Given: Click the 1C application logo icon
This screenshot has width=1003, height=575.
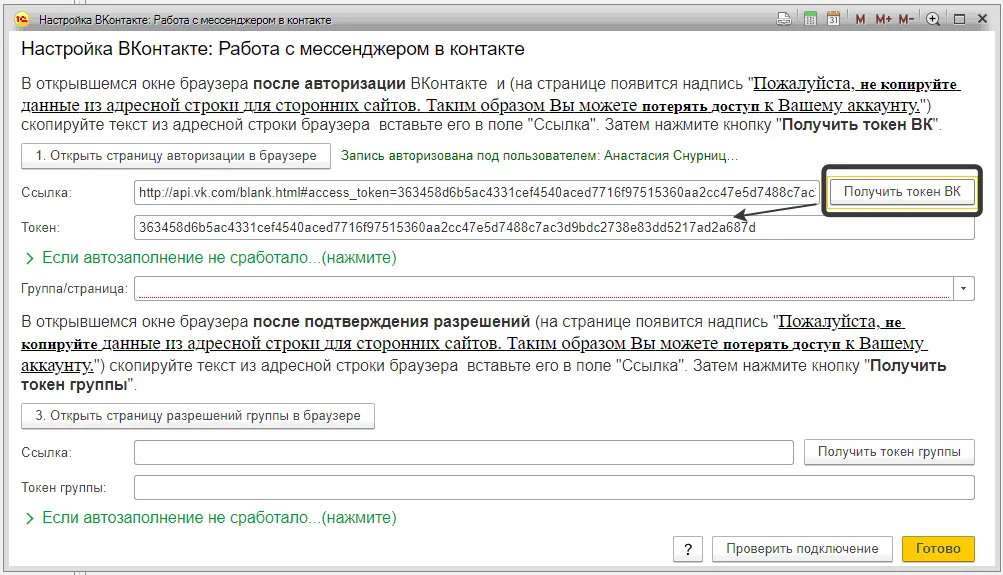Looking at the screenshot, I should [21, 19].
